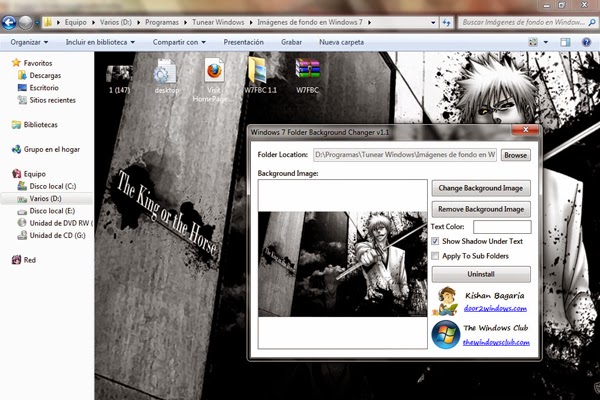Open Disco local (C:) drive
This screenshot has width=600, height=400.
[47, 186]
